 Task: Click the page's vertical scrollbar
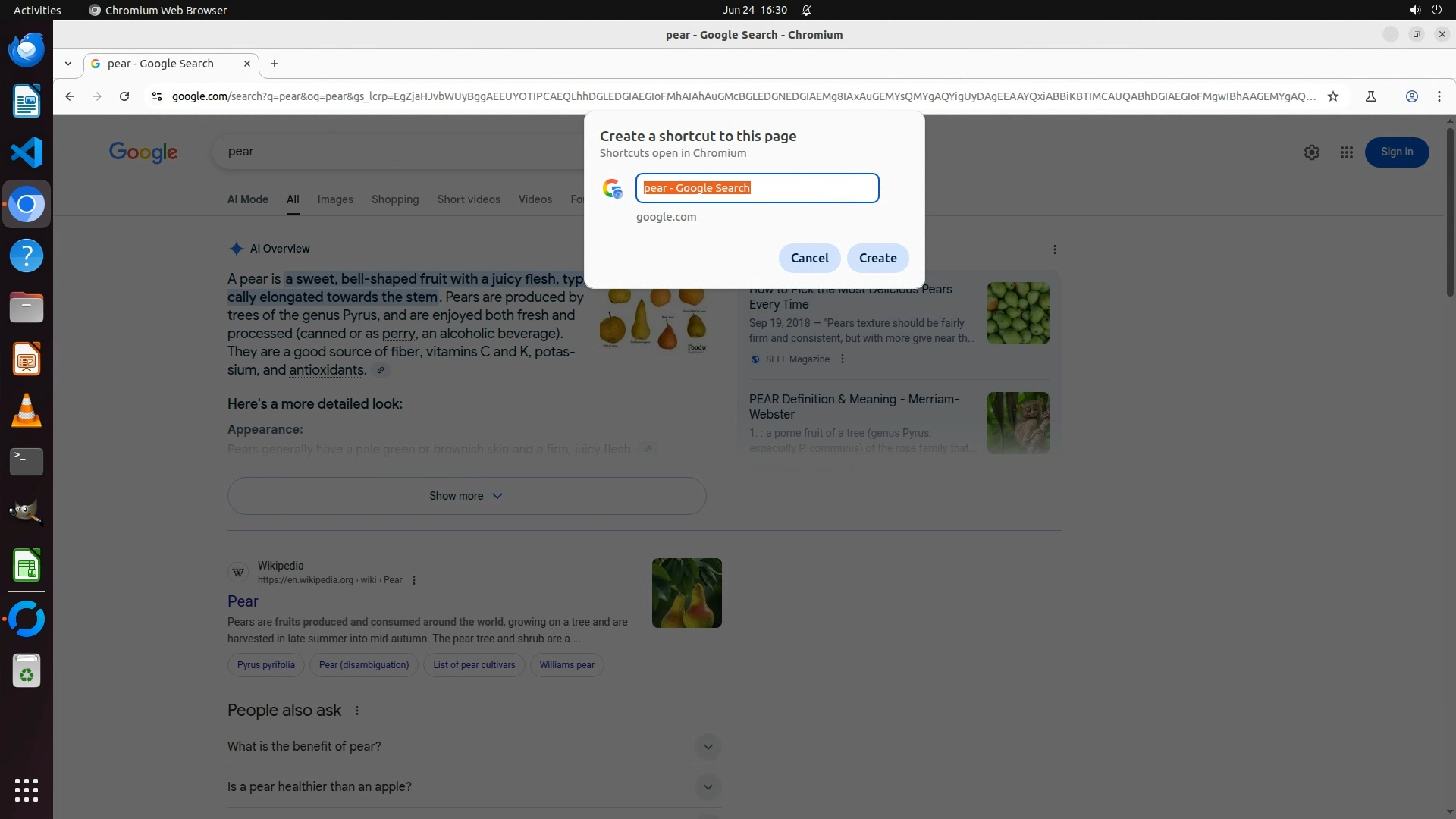tap(1450, 212)
